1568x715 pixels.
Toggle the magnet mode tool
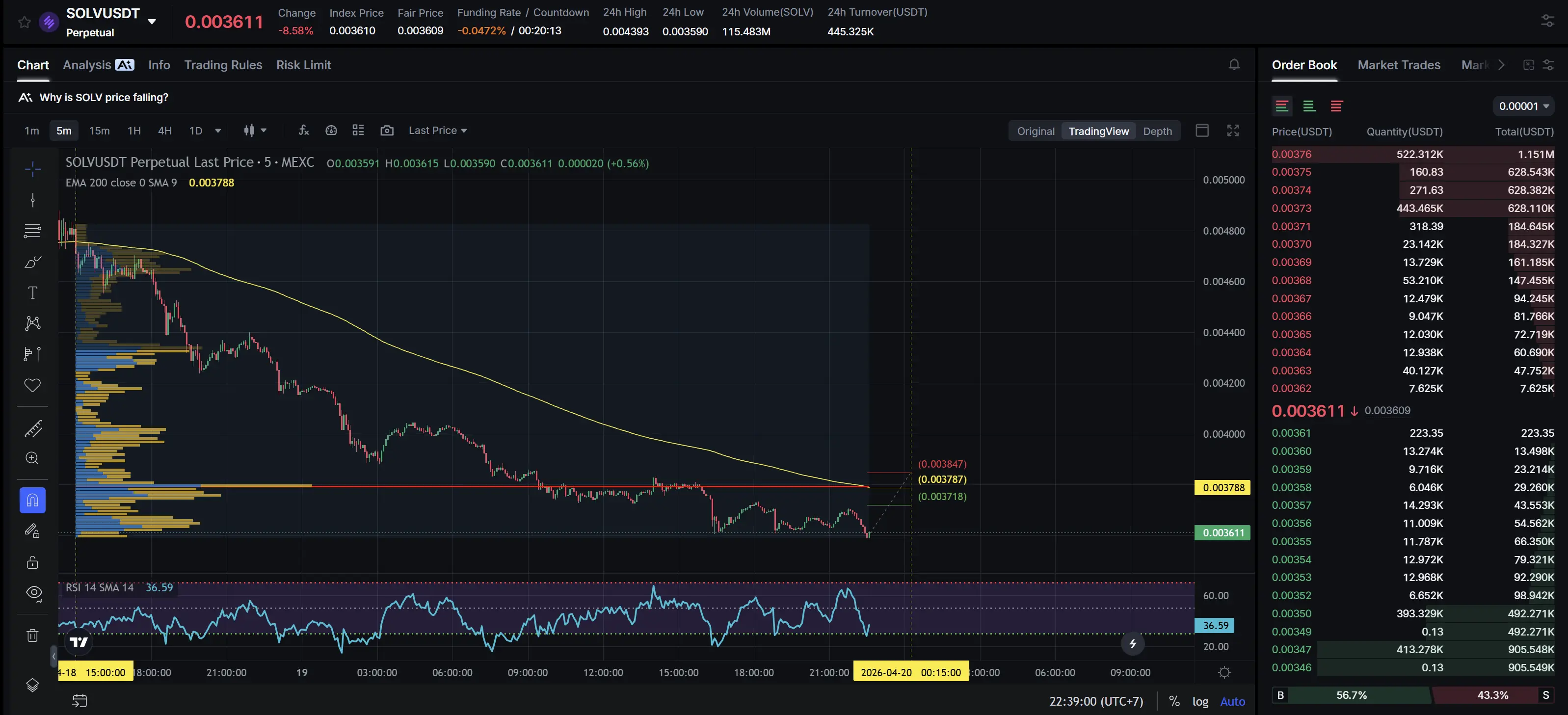pos(33,500)
